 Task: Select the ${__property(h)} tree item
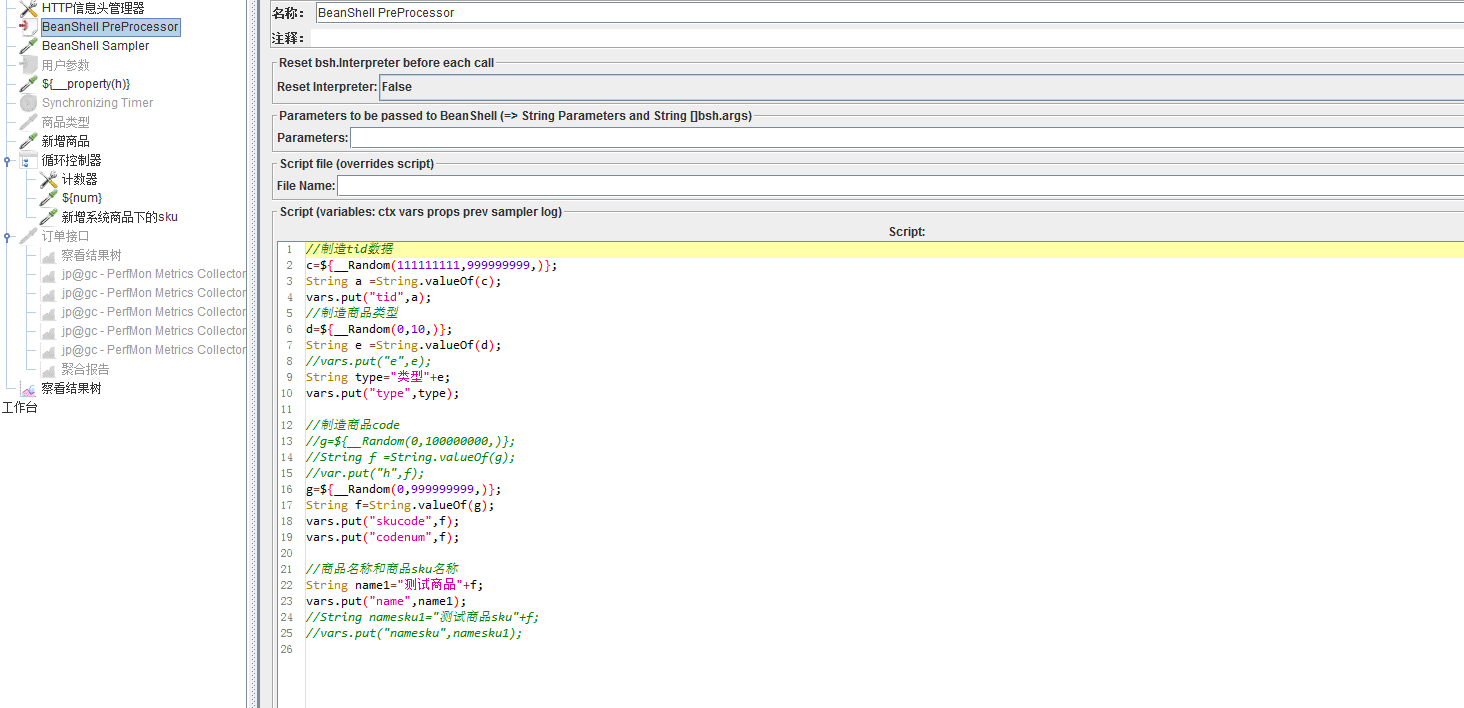tap(85, 84)
